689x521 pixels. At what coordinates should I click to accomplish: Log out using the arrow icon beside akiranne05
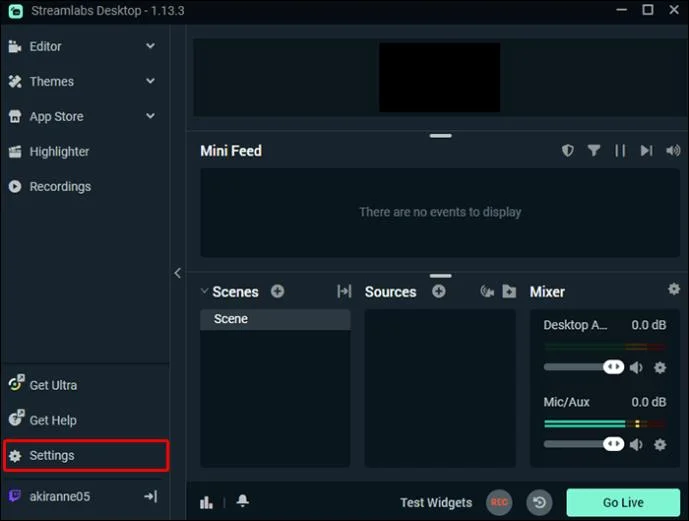coord(151,496)
